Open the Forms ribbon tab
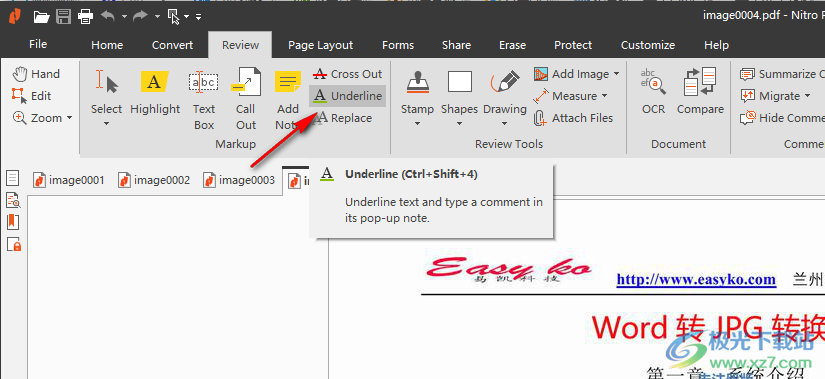Viewport: 825px width, 379px height. [x=398, y=45]
